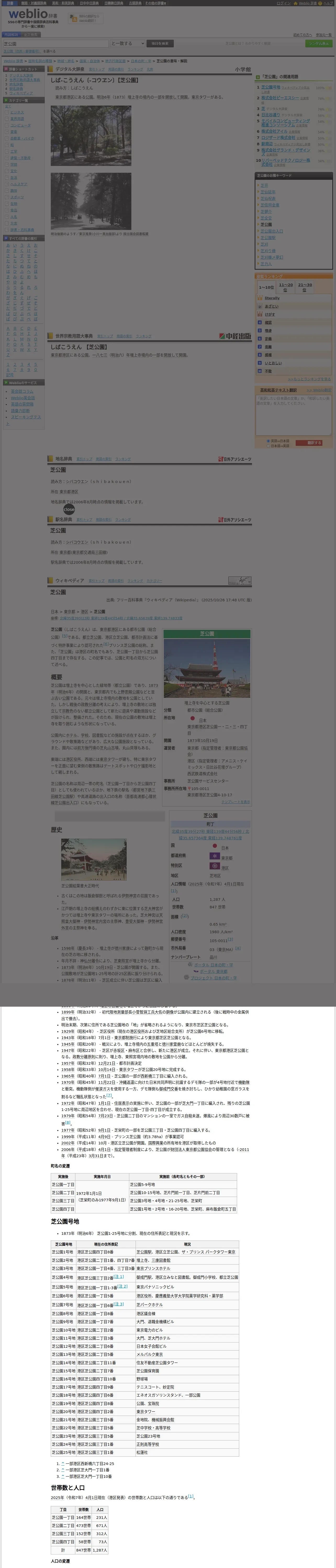Click the book icon beside ウィキペディア heading
The width and height of the screenshot is (336, 1568).
[x=50, y=580]
